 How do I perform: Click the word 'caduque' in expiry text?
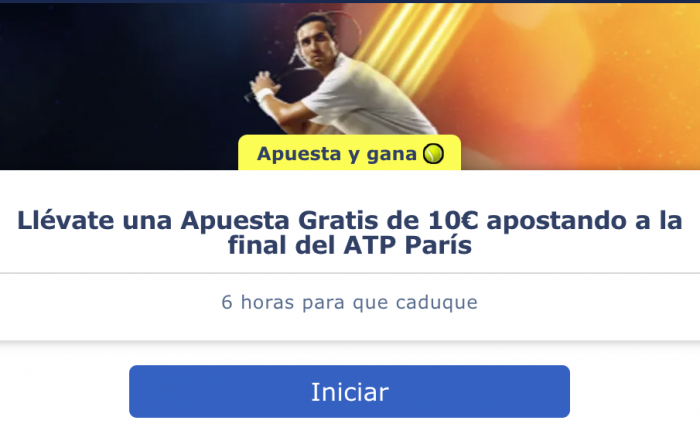(437, 302)
